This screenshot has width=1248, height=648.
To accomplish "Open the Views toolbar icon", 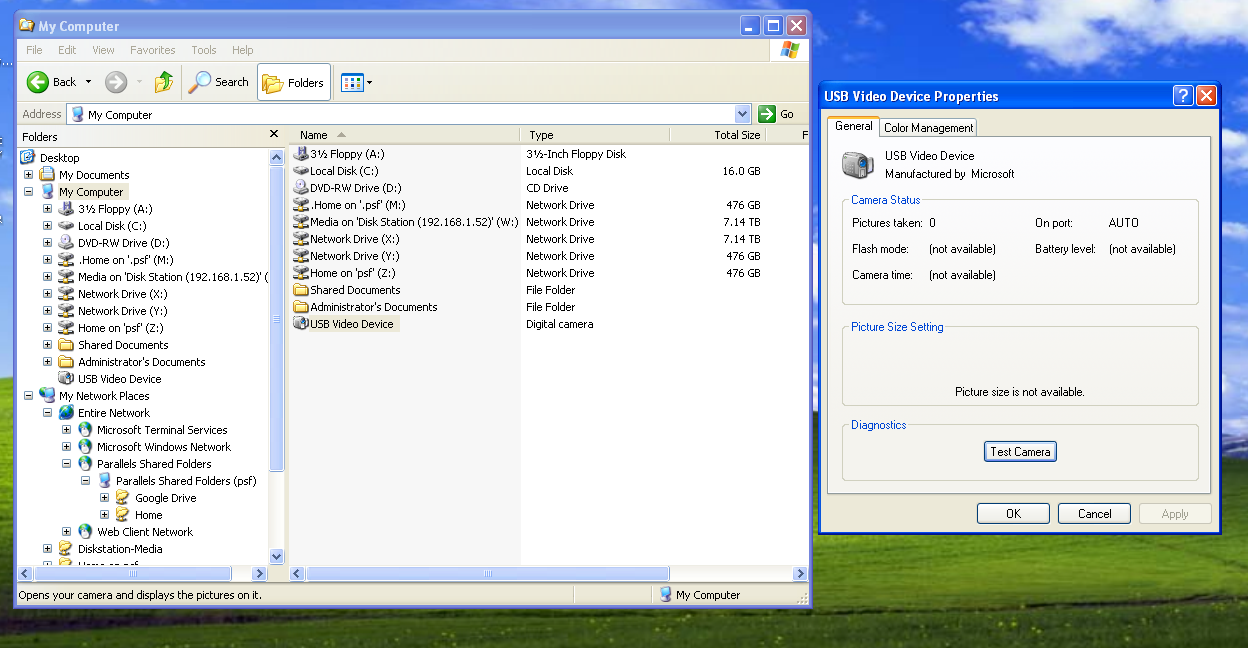I will 351,83.
